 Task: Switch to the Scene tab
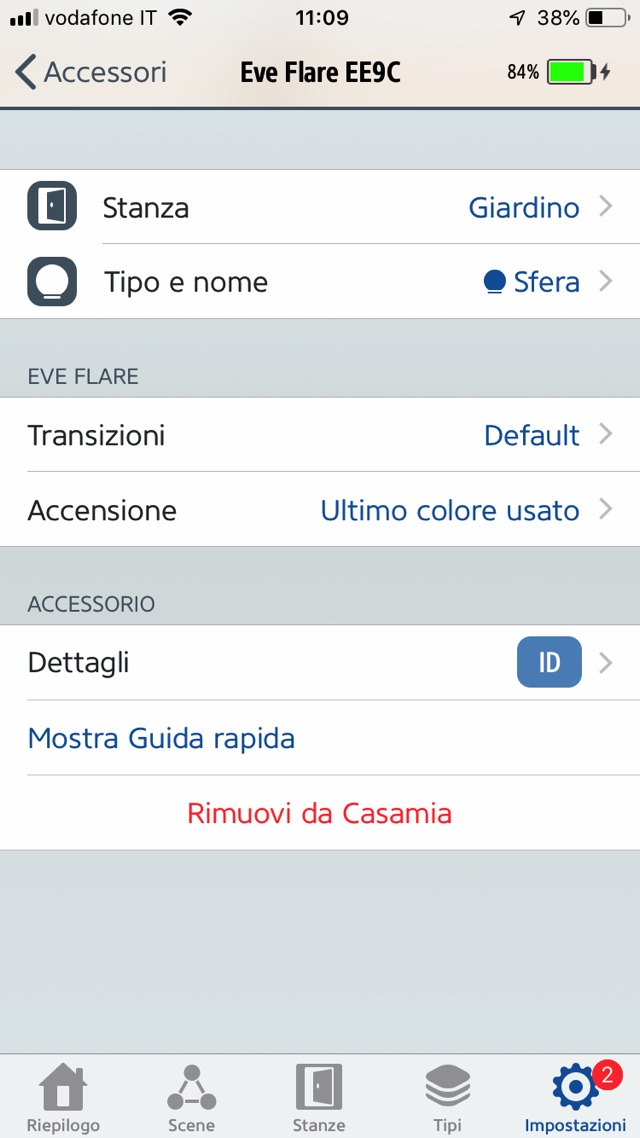point(191,1097)
